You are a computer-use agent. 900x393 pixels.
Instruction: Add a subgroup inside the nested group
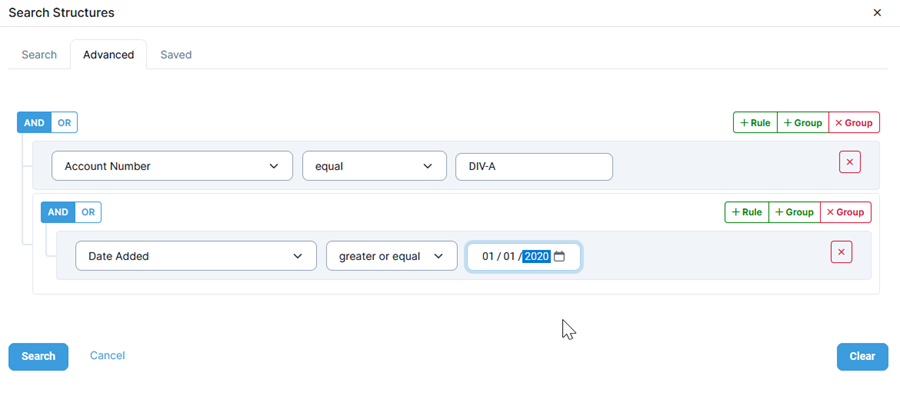coord(794,212)
